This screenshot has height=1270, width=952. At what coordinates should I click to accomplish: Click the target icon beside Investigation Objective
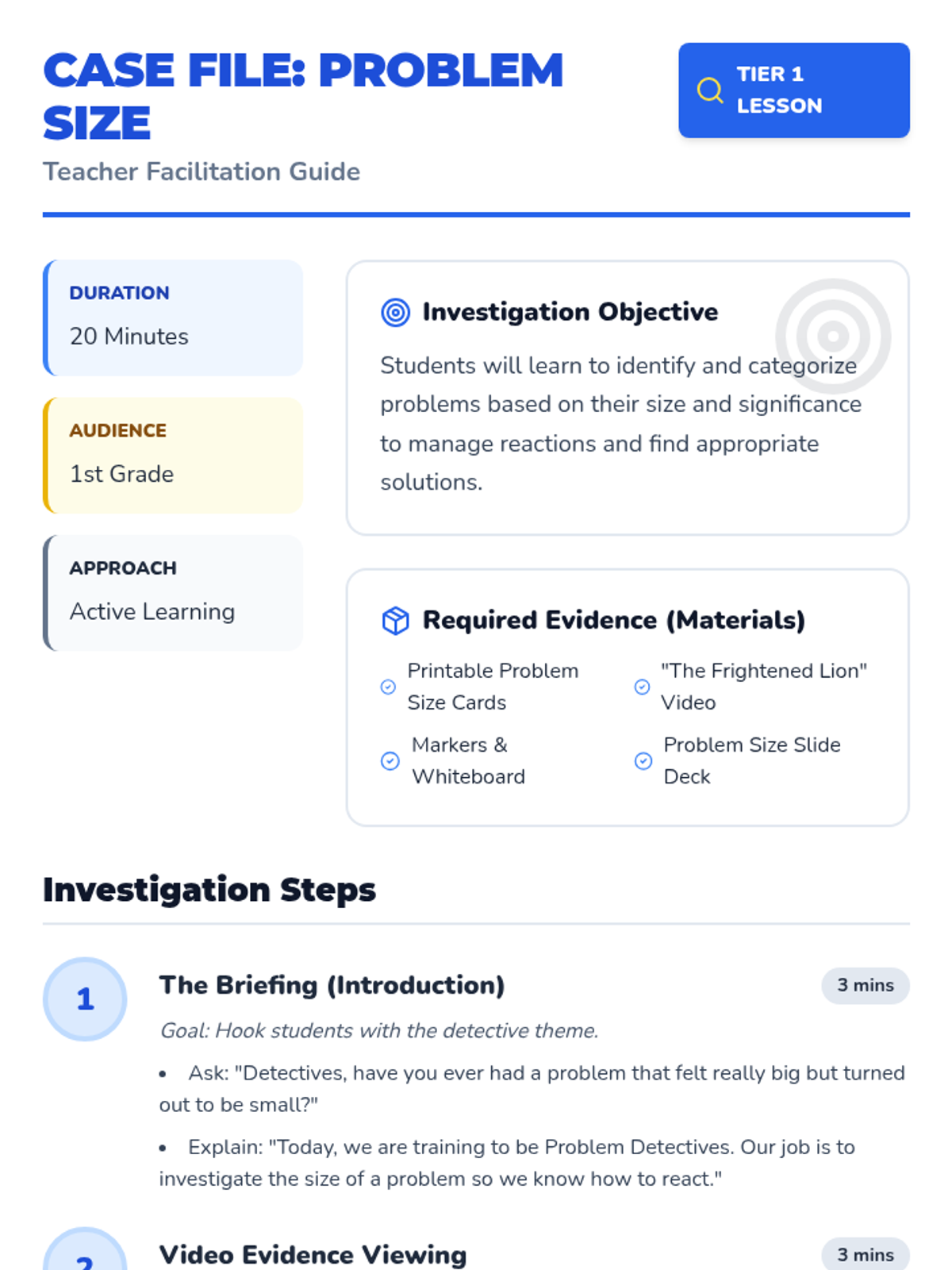point(396,313)
